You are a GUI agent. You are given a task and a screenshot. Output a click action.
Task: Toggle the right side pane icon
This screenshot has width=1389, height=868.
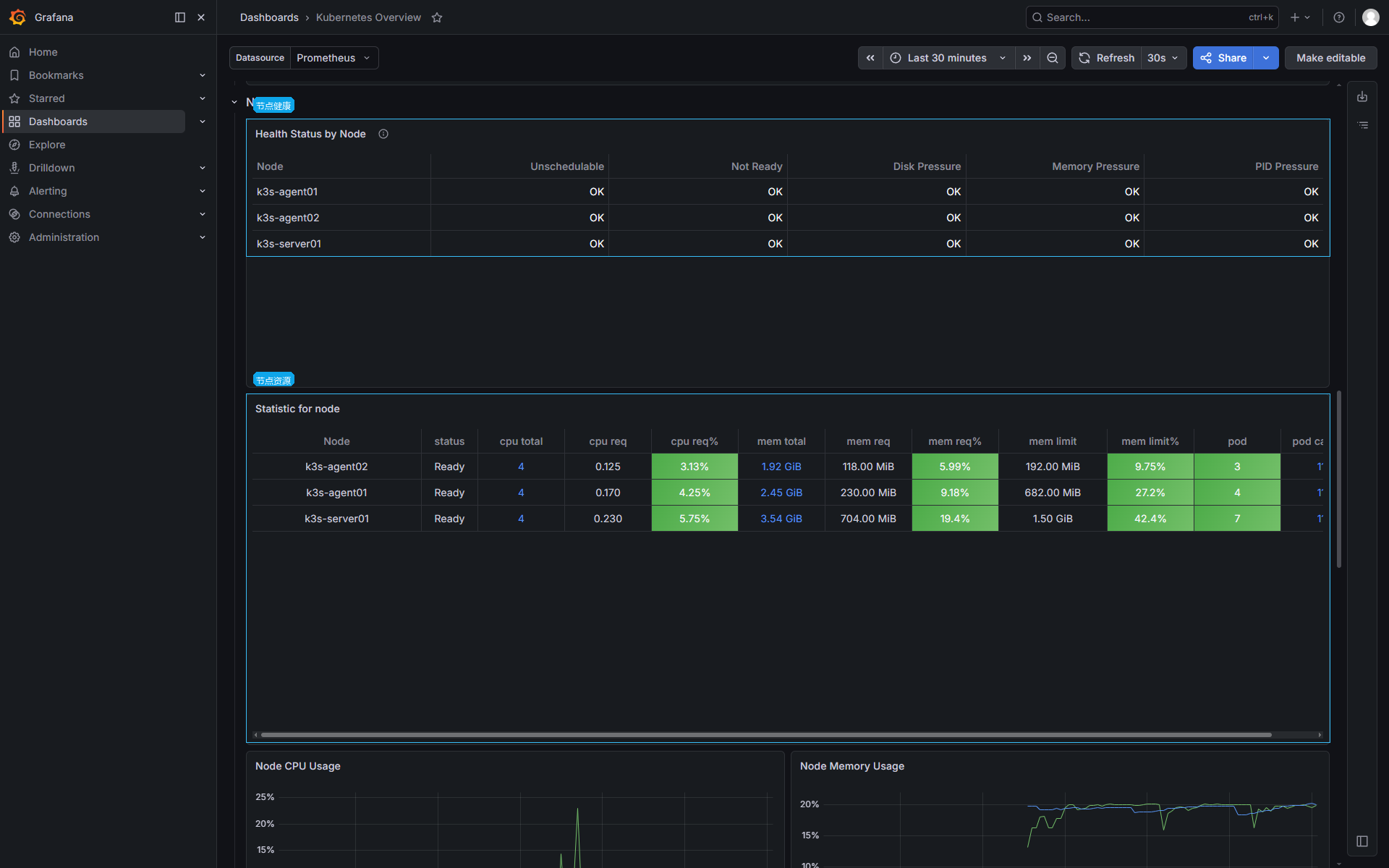[1362, 841]
